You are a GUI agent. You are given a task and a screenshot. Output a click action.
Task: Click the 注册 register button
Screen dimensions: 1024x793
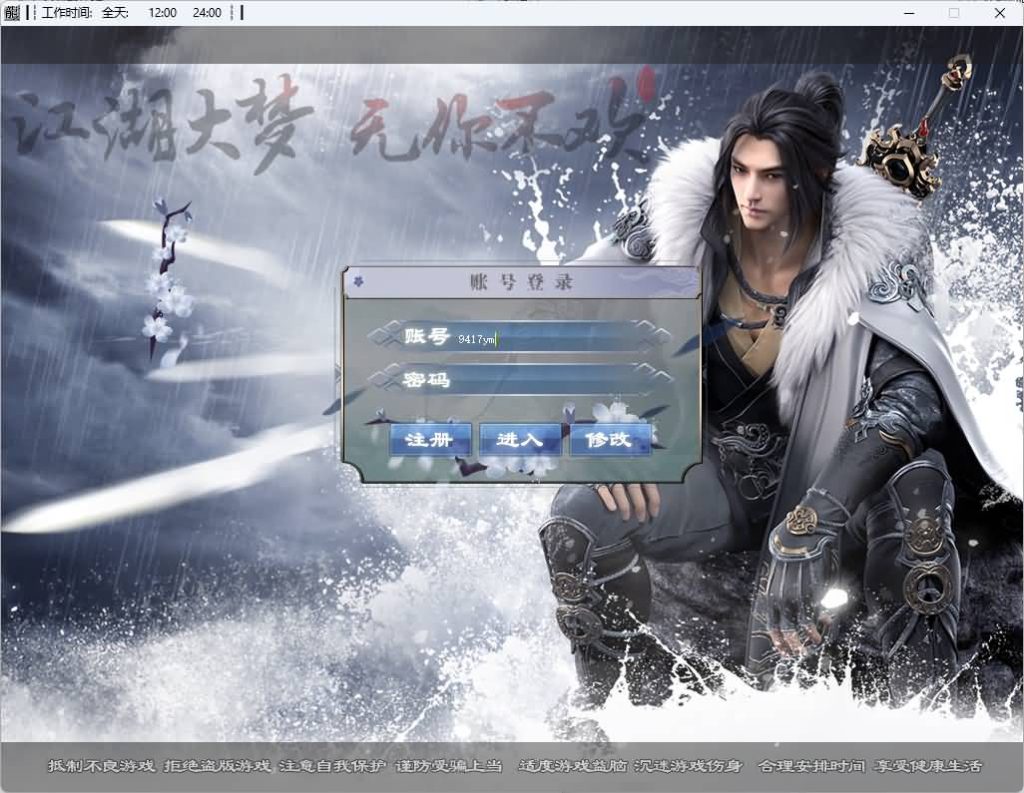[x=430, y=440]
